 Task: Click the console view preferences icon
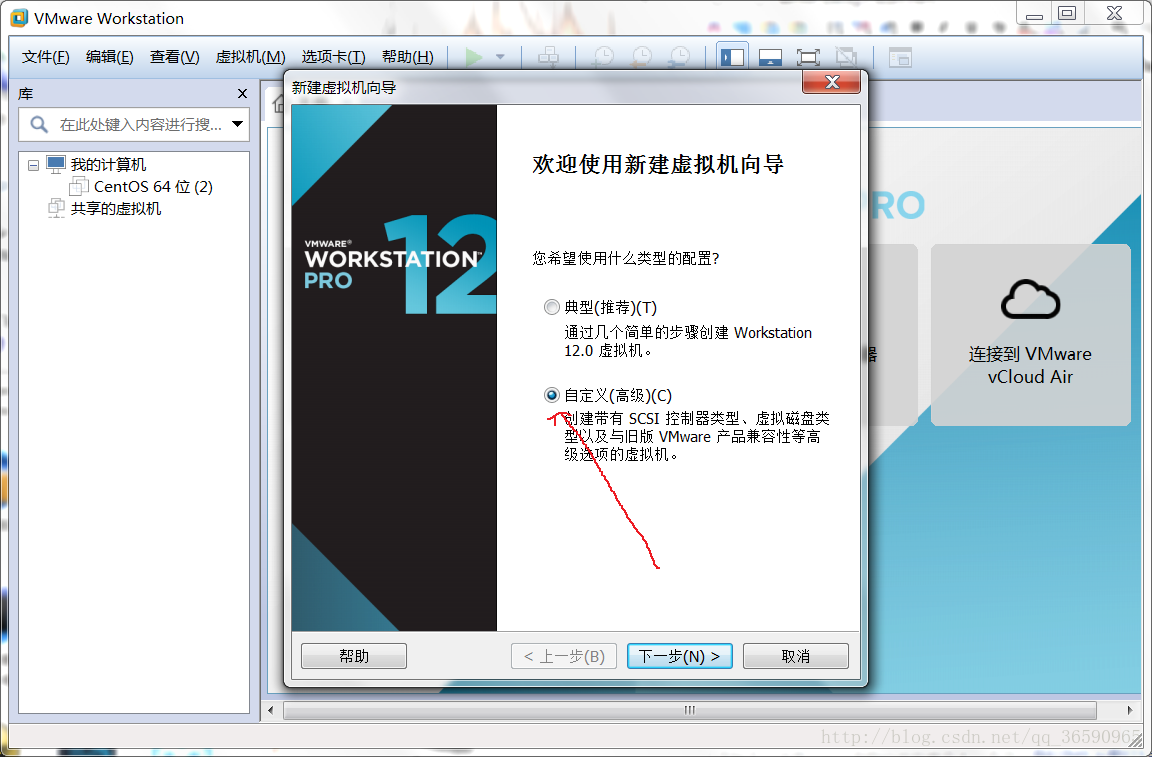coord(900,57)
